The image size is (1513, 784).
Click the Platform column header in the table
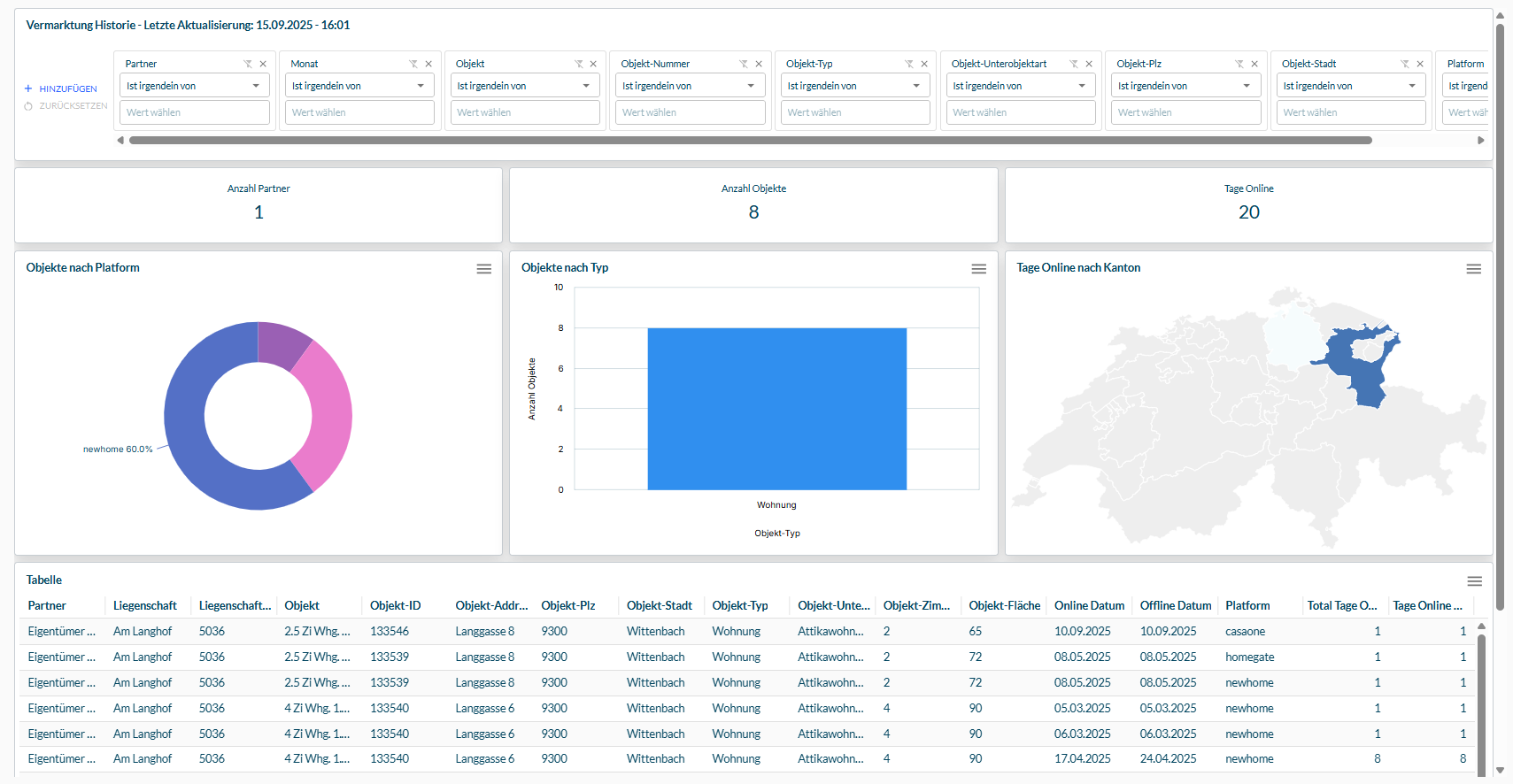1247,606
